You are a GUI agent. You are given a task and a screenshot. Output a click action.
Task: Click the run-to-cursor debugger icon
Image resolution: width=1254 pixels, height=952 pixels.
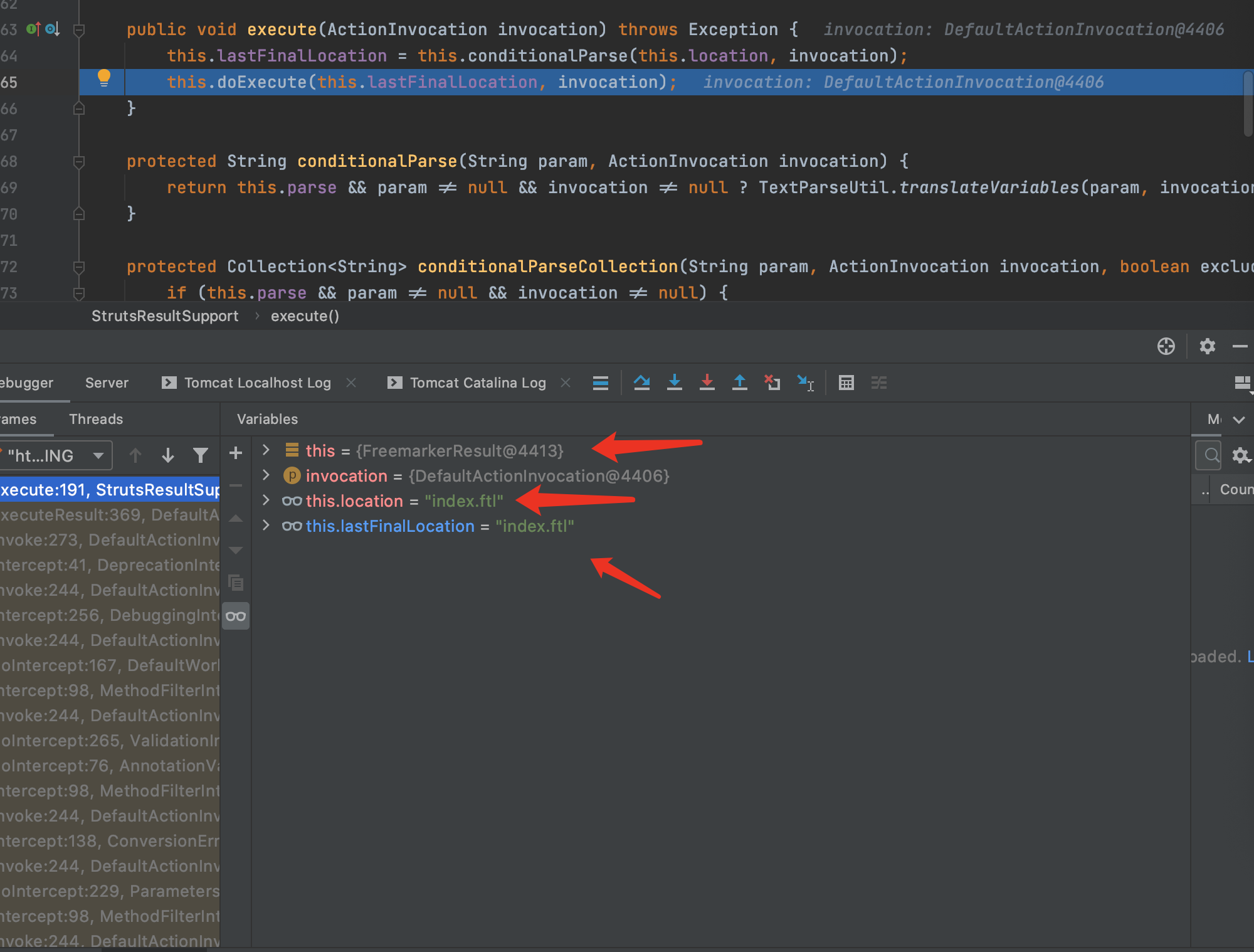click(x=808, y=383)
